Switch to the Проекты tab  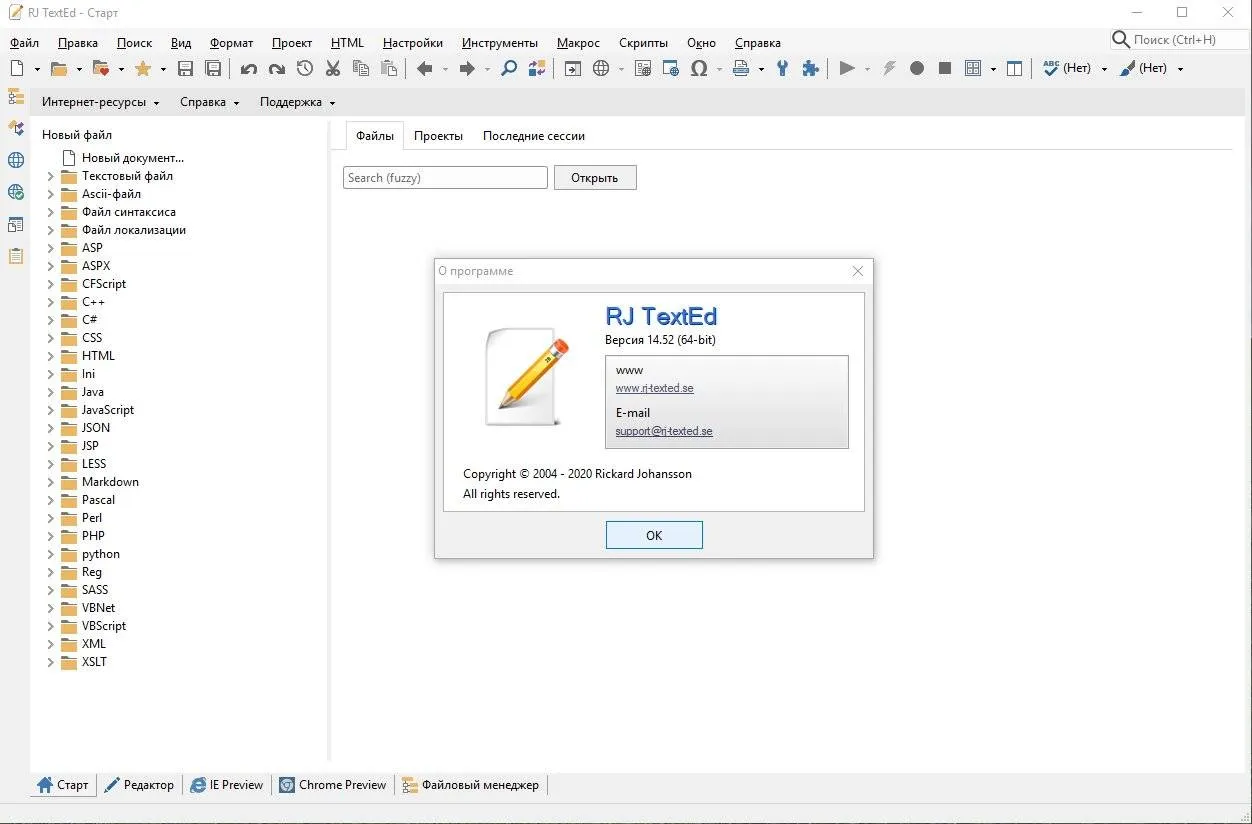pyautogui.click(x=438, y=136)
